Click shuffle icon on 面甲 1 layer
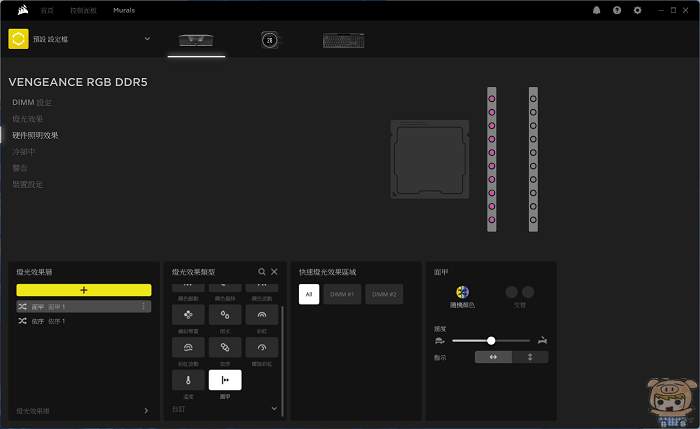This screenshot has width=700, height=429. 22,307
